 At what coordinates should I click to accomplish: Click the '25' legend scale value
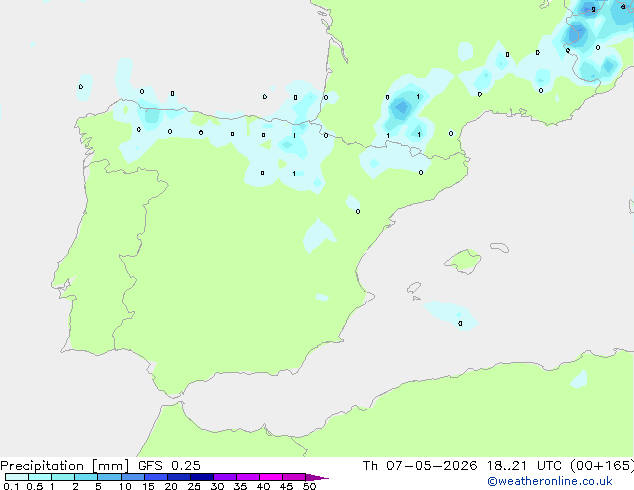tap(194, 486)
